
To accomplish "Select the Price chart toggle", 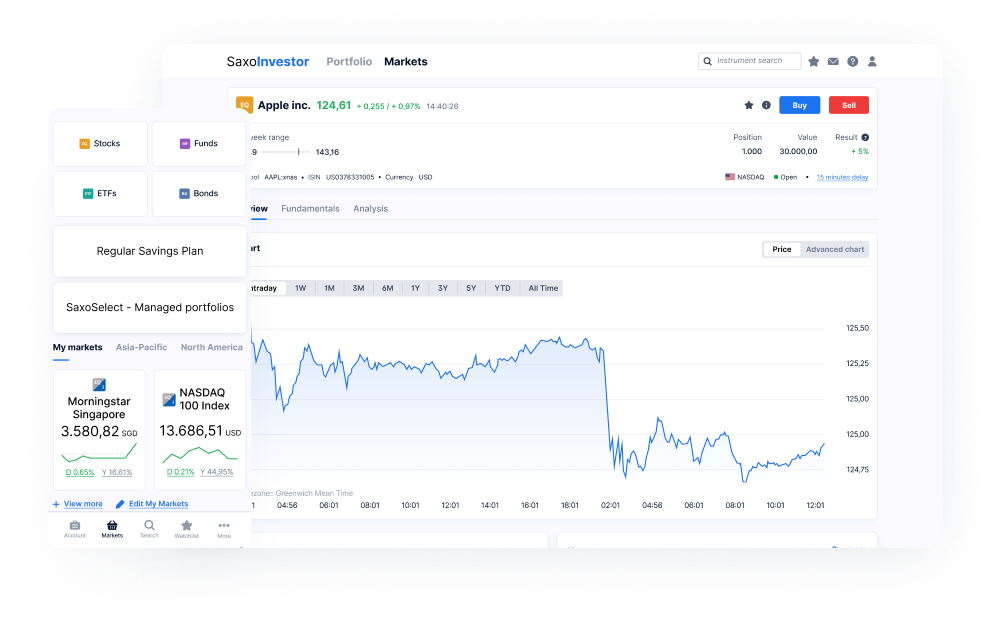I will [782, 249].
